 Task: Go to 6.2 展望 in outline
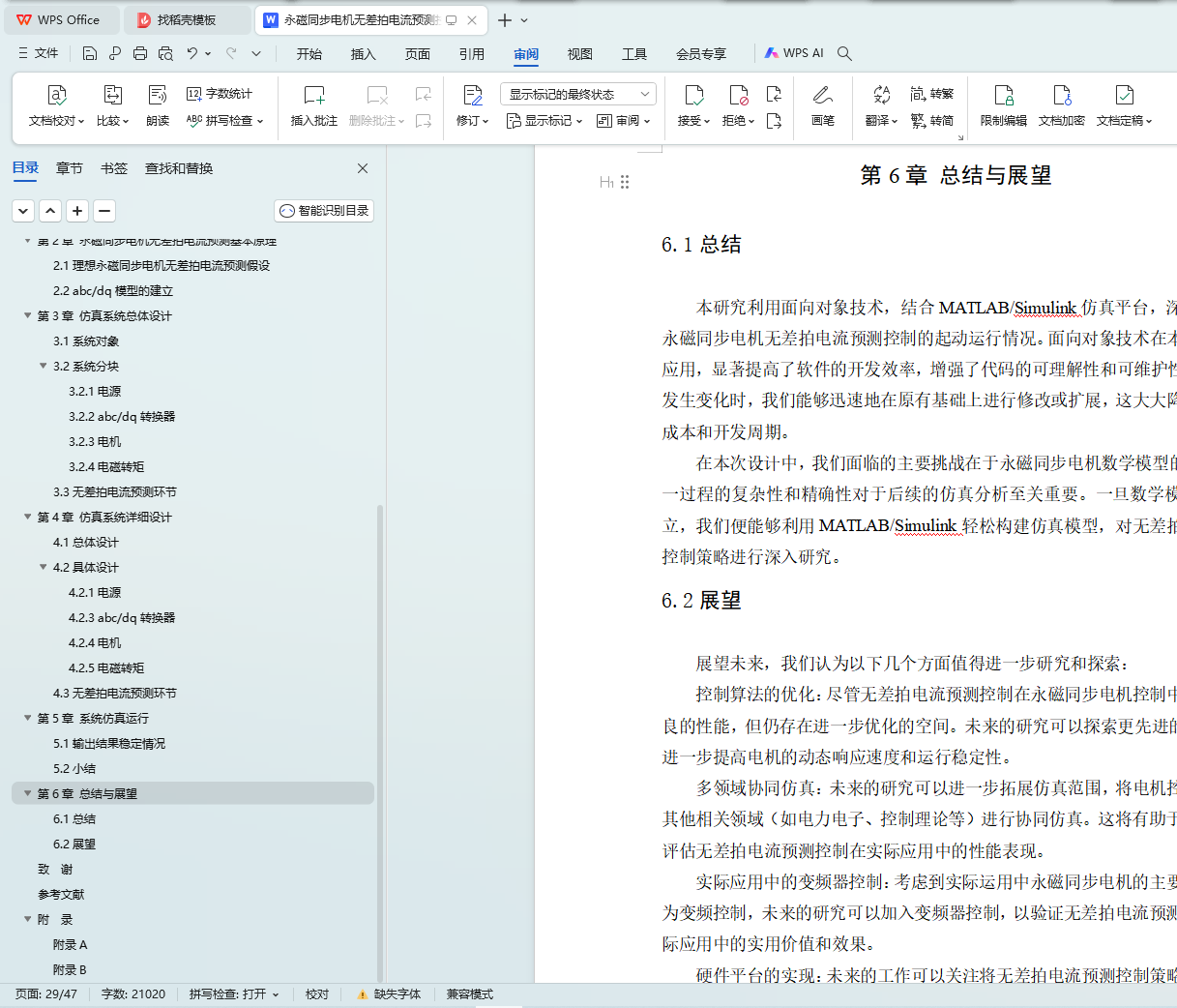pyautogui.click(x=74, y=844)
